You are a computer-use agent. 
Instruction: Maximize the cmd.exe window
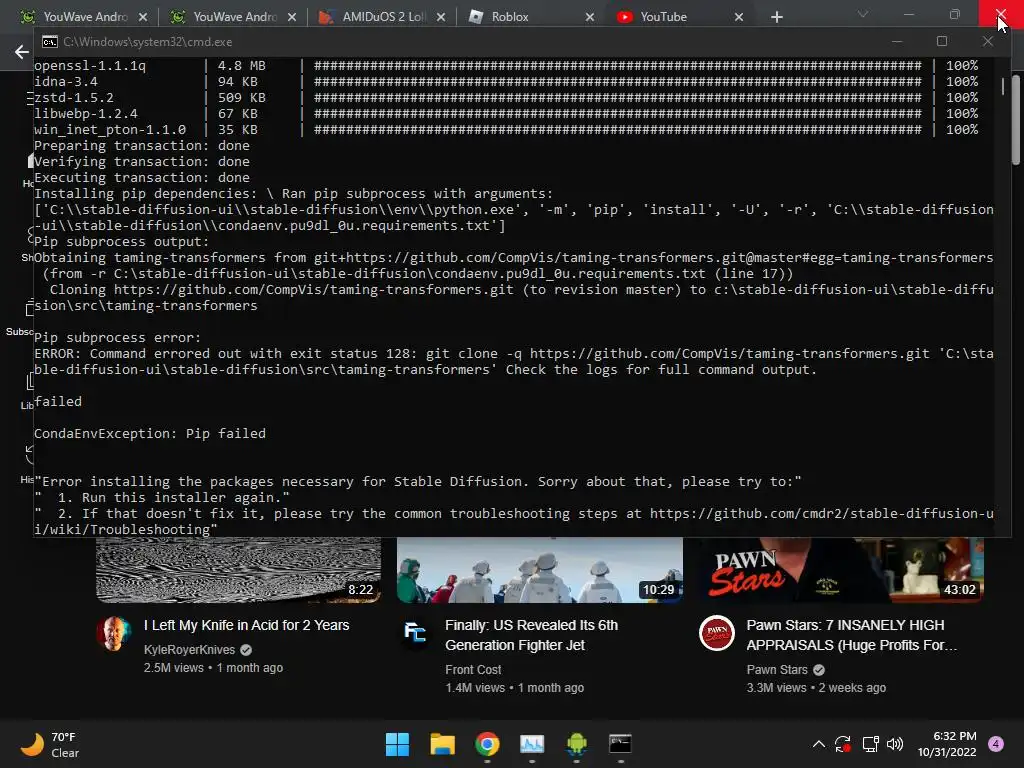[942, 41]
